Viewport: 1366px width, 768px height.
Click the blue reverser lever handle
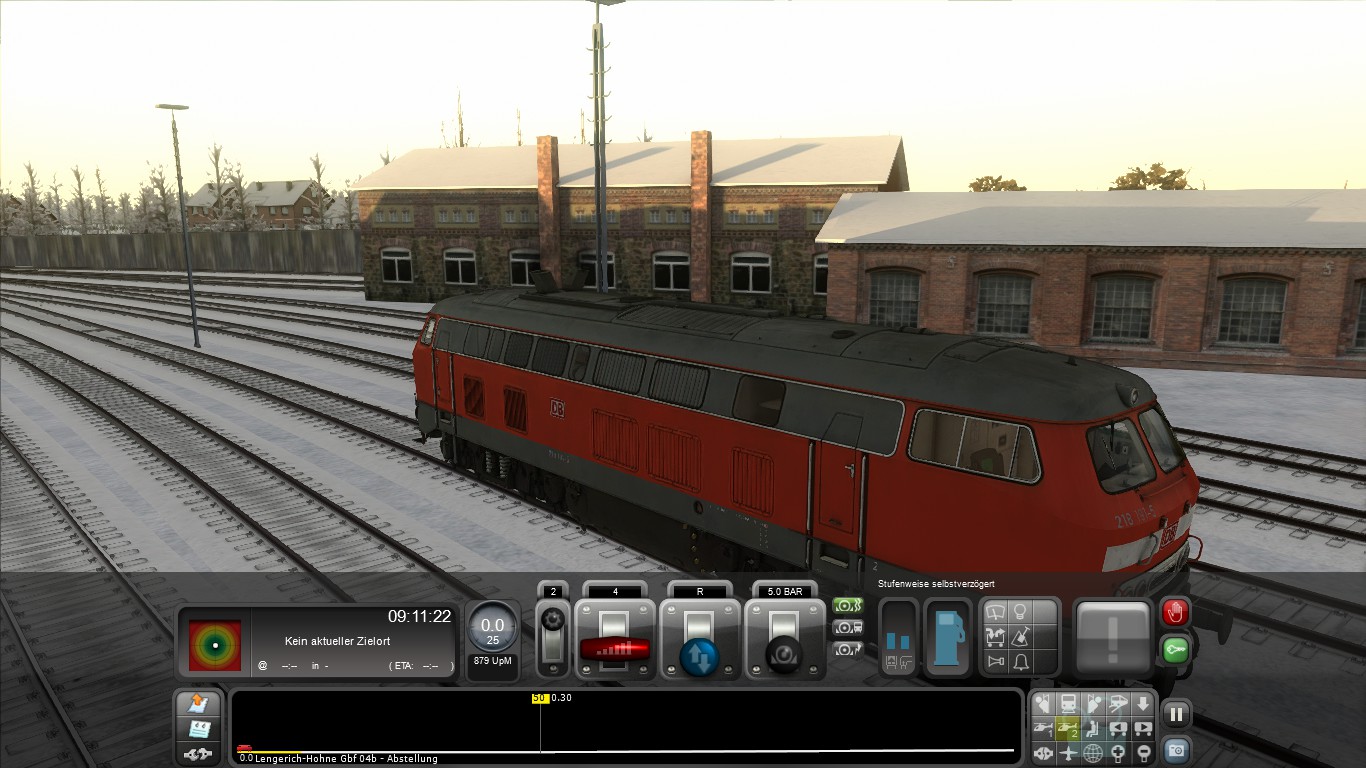tap(699, 655)
